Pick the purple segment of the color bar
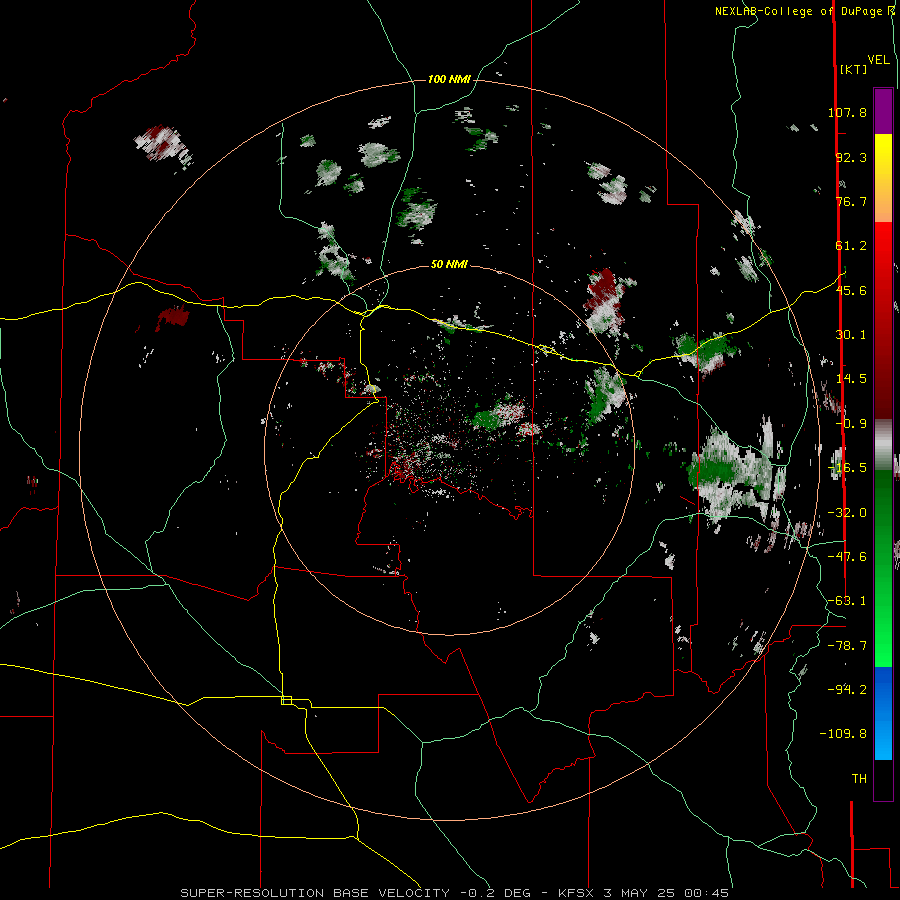Viewport: 900px width, 900px height. (883, 111)
